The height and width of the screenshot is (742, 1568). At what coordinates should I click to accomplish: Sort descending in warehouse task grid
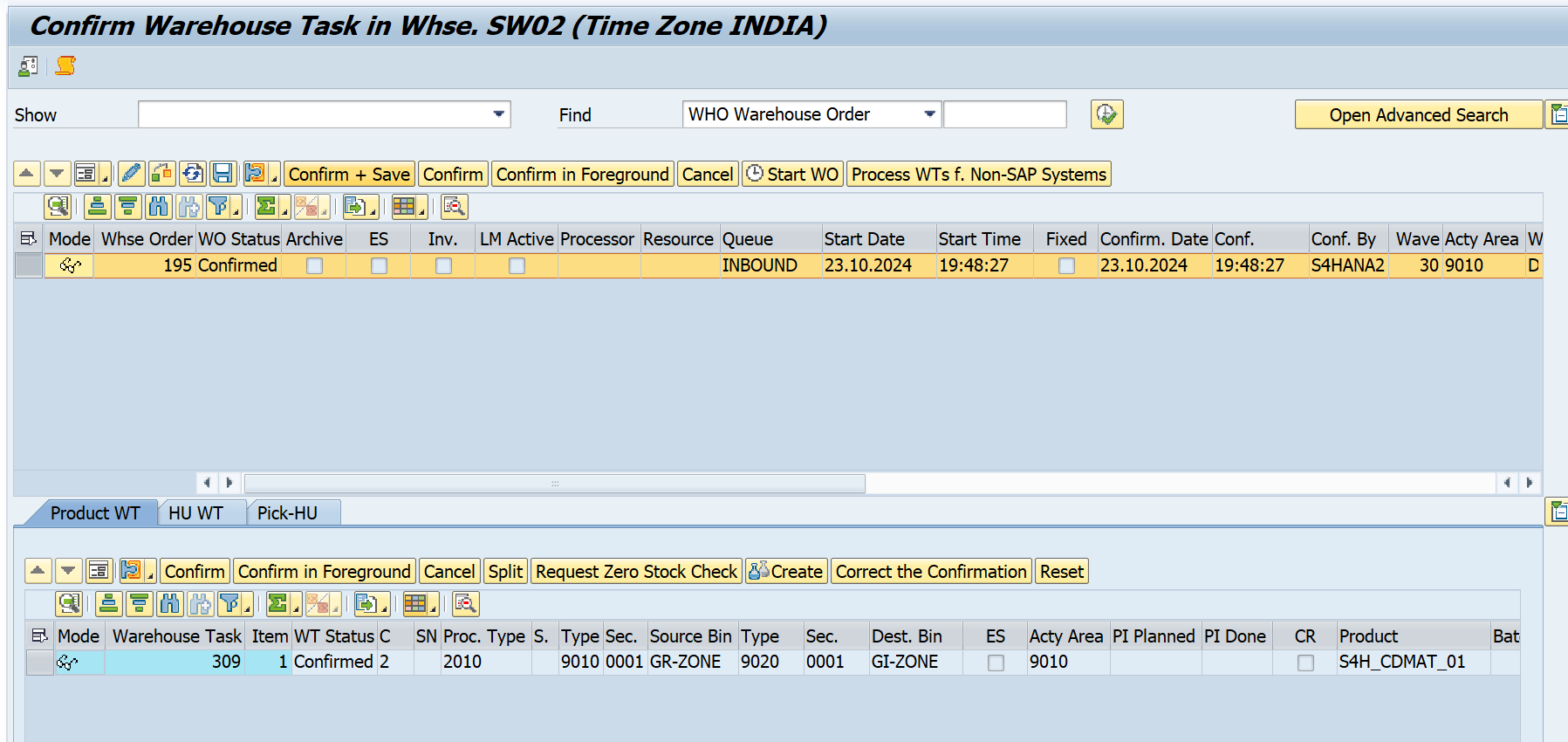140,604
